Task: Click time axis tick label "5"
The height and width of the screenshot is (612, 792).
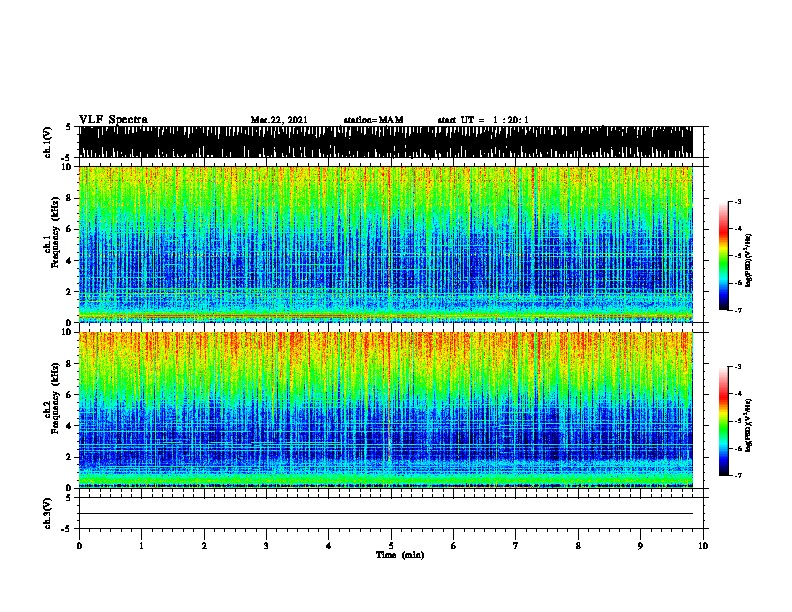Action: pyautogui.click(x=391, y=546)
